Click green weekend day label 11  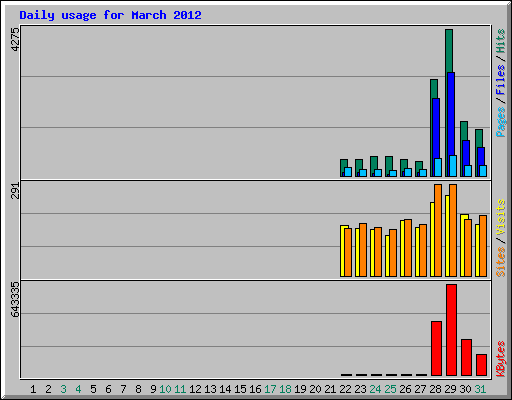(x=180, y=389)
